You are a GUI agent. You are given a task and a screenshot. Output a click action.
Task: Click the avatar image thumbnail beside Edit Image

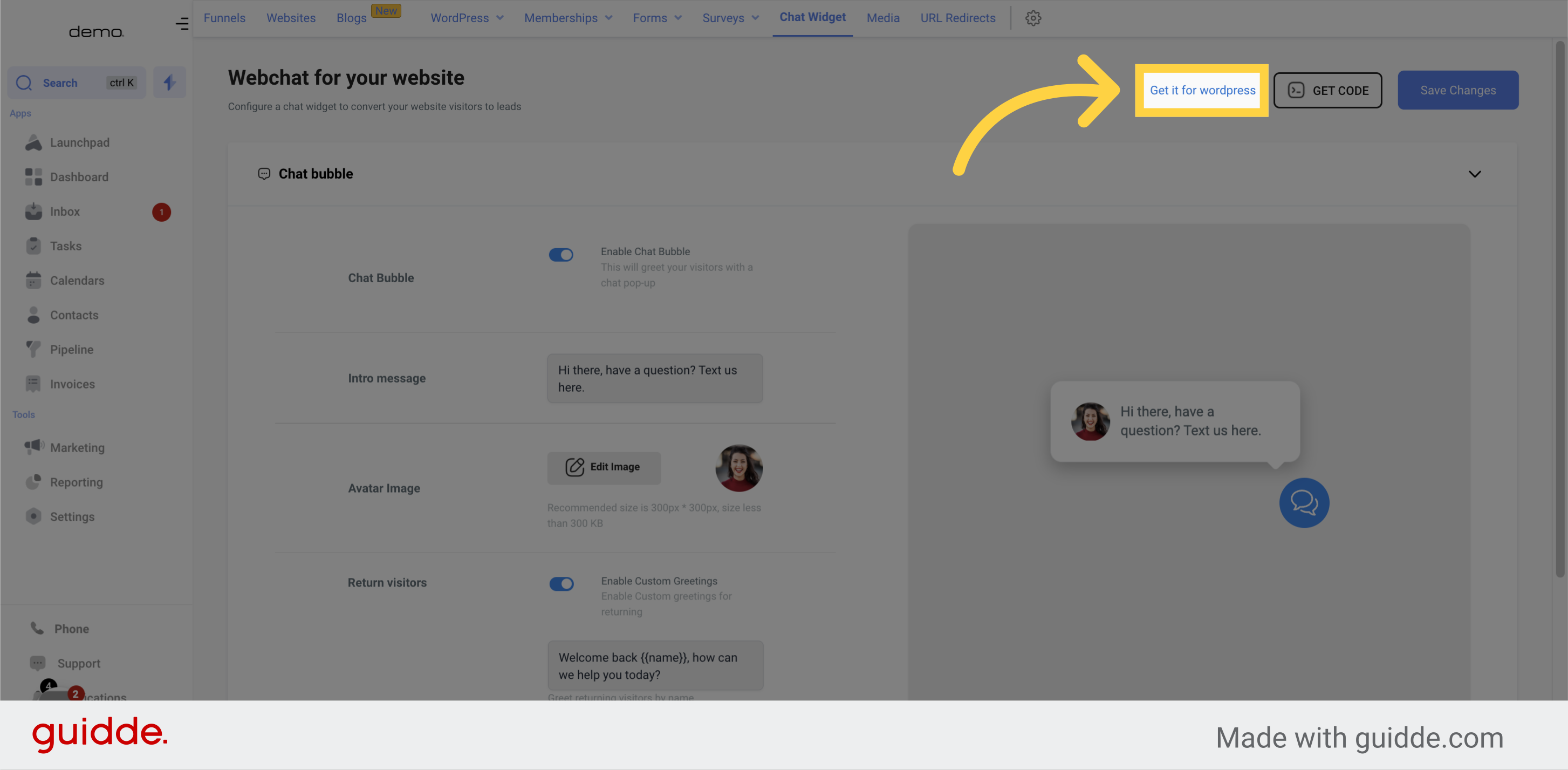tap(738, 467)
